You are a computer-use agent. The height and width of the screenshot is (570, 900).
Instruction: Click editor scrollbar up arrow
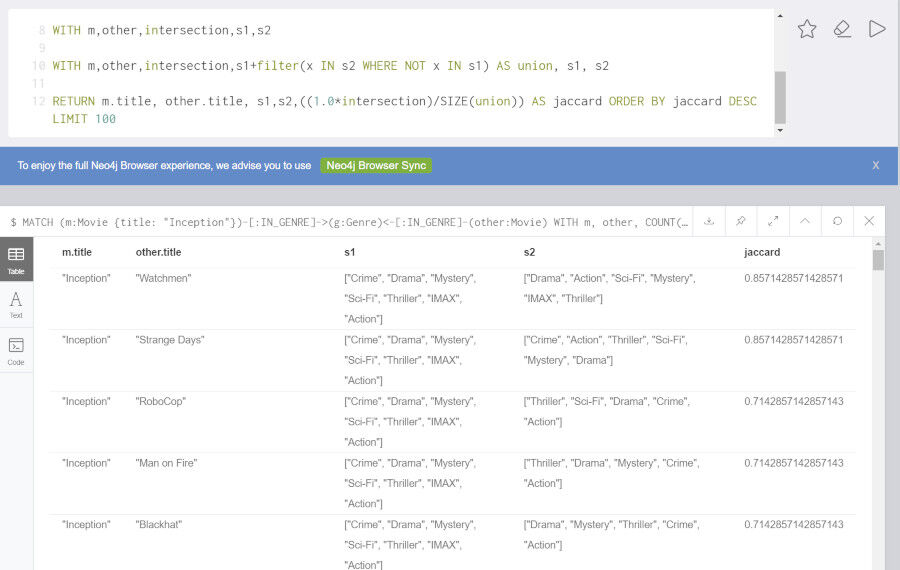[779, 15]
